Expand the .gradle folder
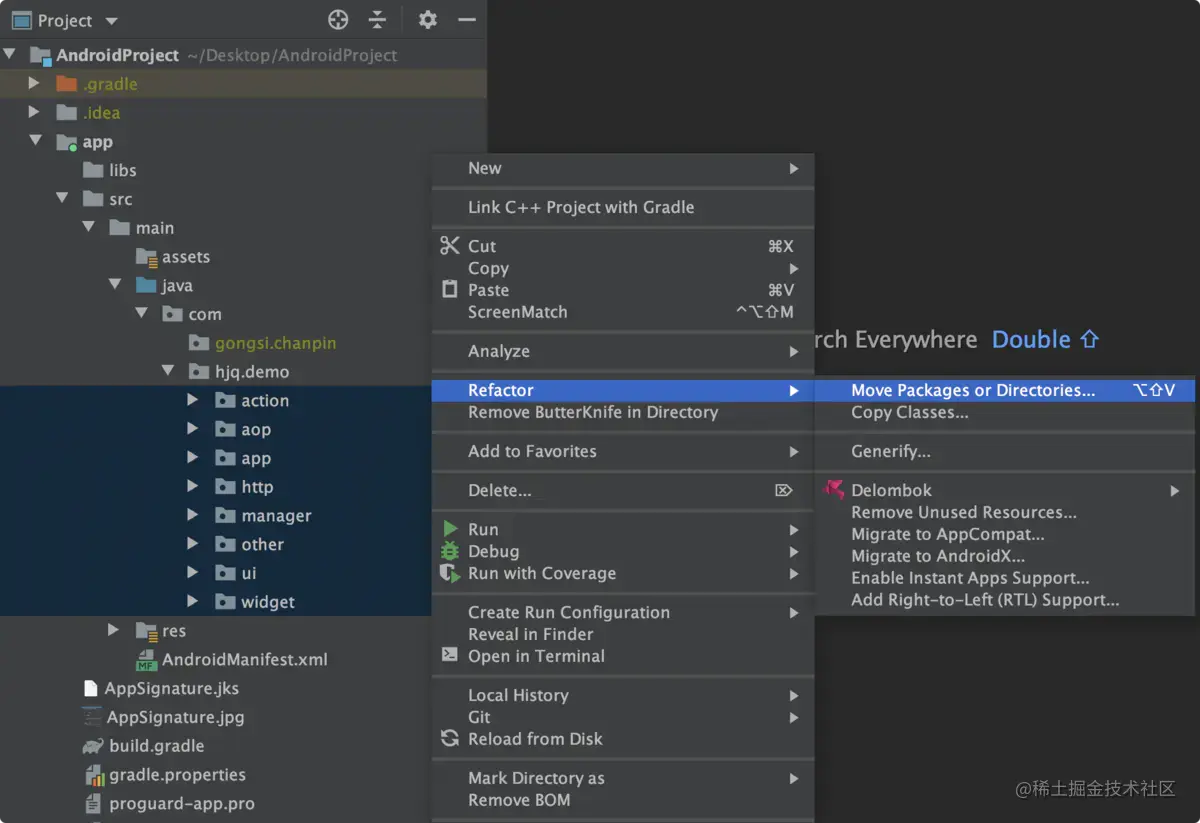This screenshot has height=823, width=1200. point(34,84)
